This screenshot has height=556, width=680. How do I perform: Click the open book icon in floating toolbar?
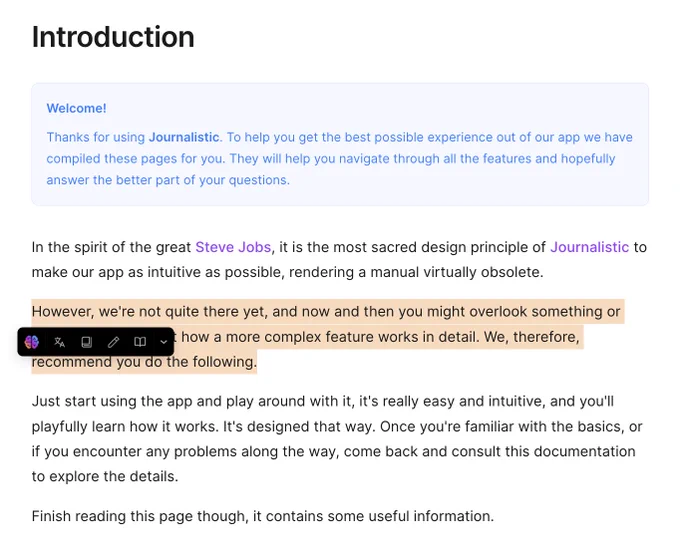point(140,342)
